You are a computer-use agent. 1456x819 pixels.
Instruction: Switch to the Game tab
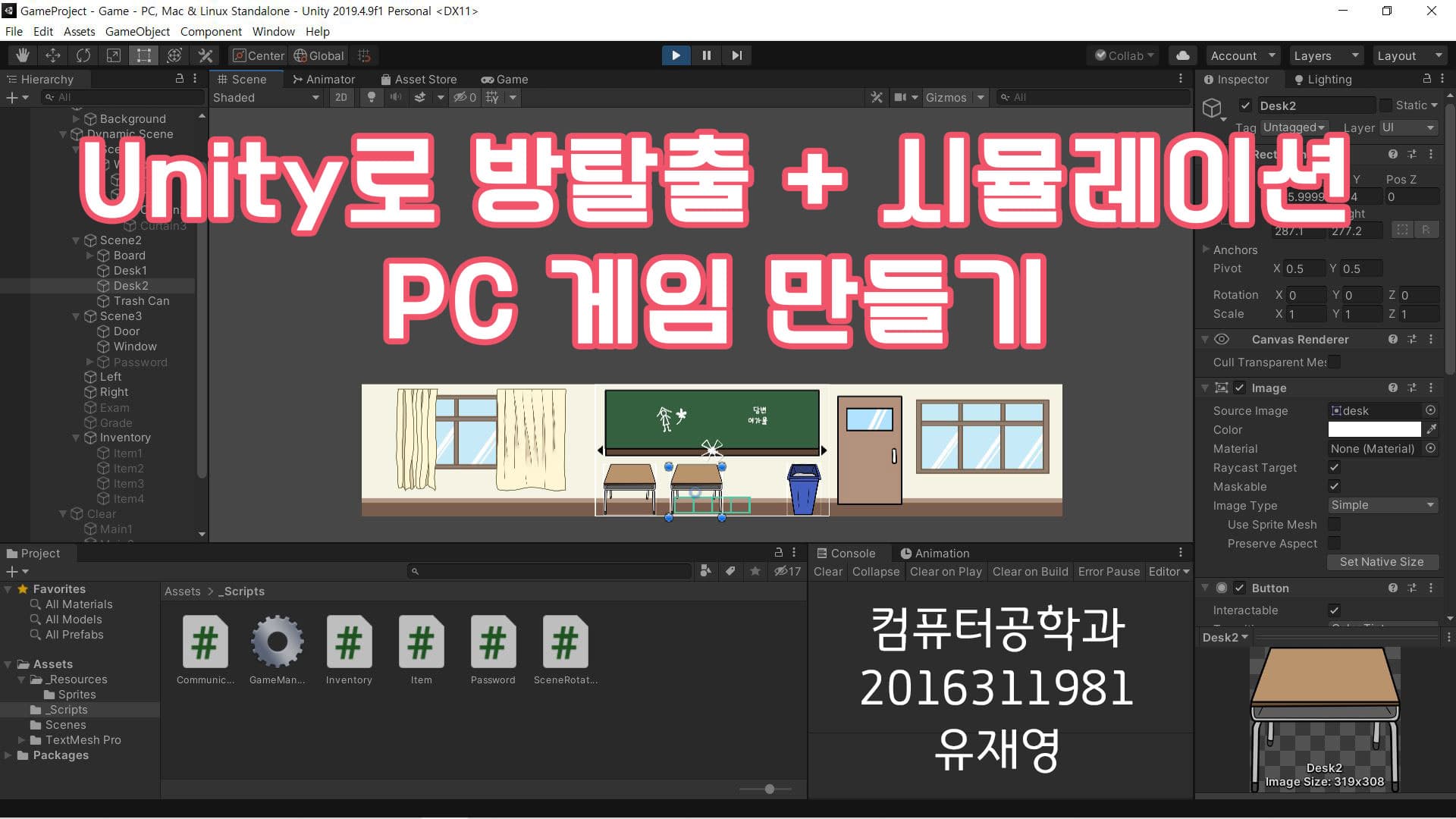505,79
